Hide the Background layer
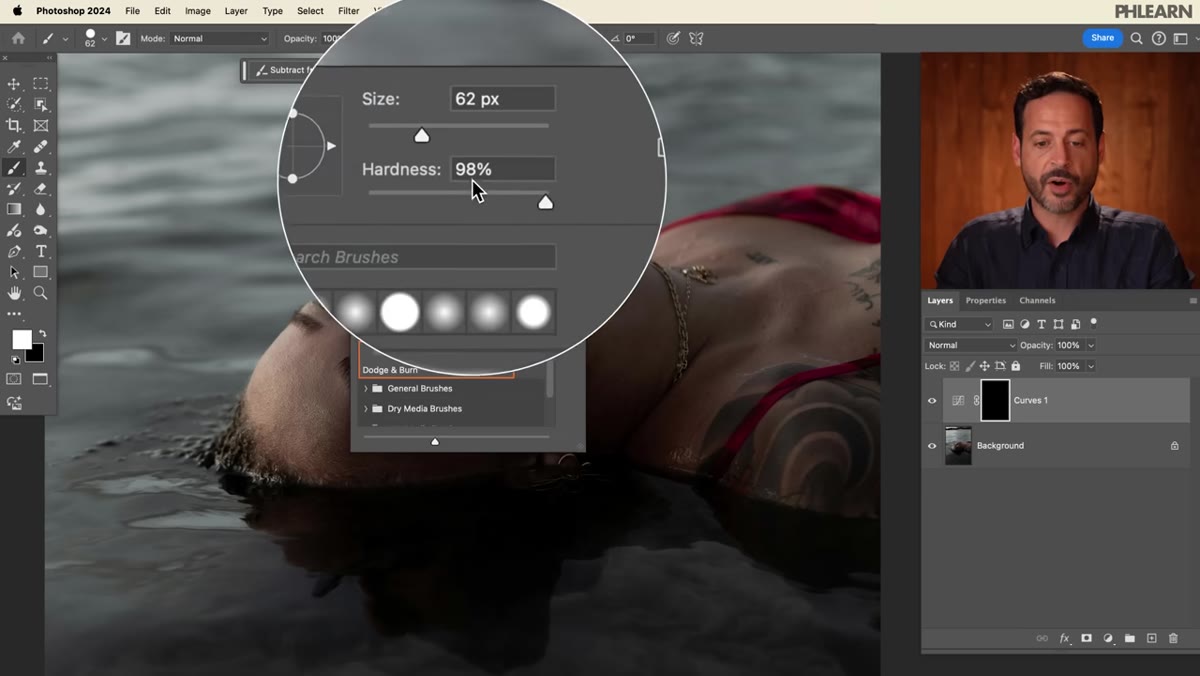 [x=932, y=446]
